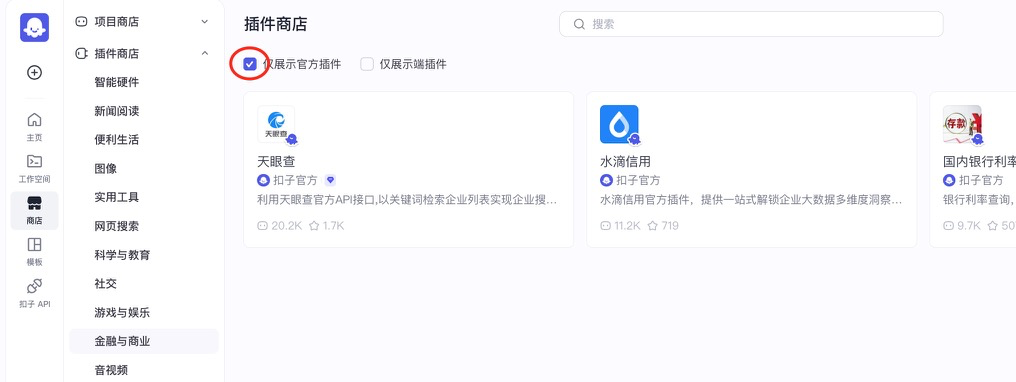Click the bot usage icon beside 9.7K
Viewport: 1016px width, 382px height.
click(x=949, y=226)
